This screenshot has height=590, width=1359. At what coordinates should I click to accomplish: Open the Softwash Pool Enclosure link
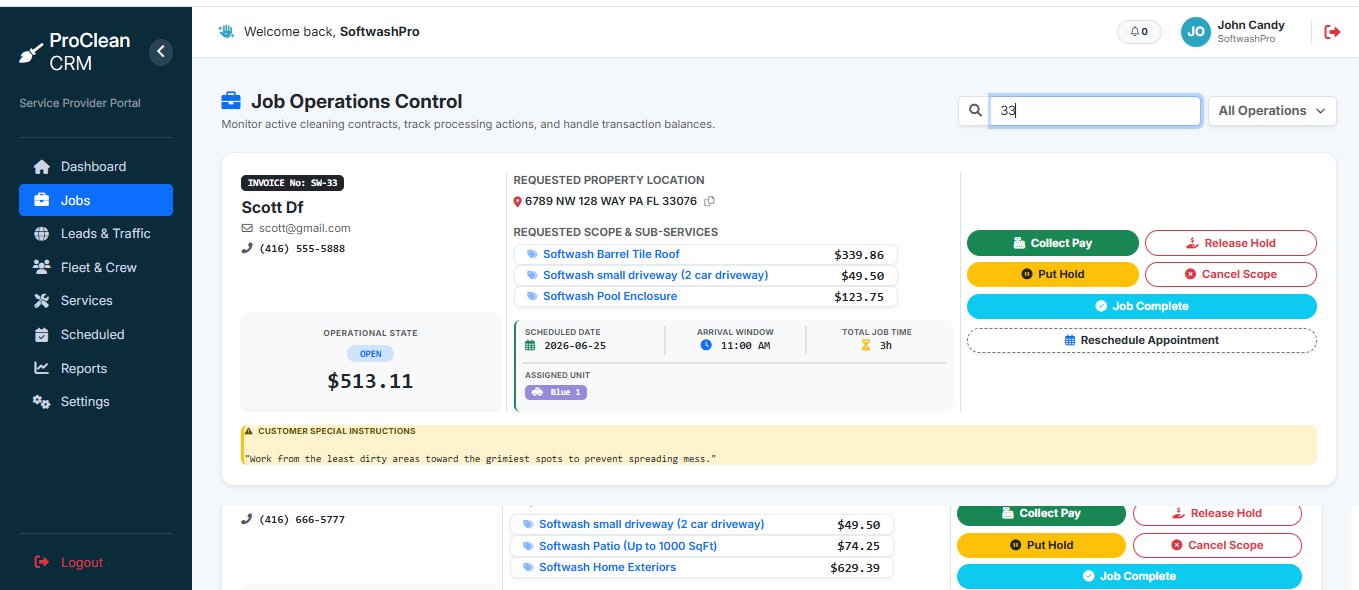(x=610, y=296)
